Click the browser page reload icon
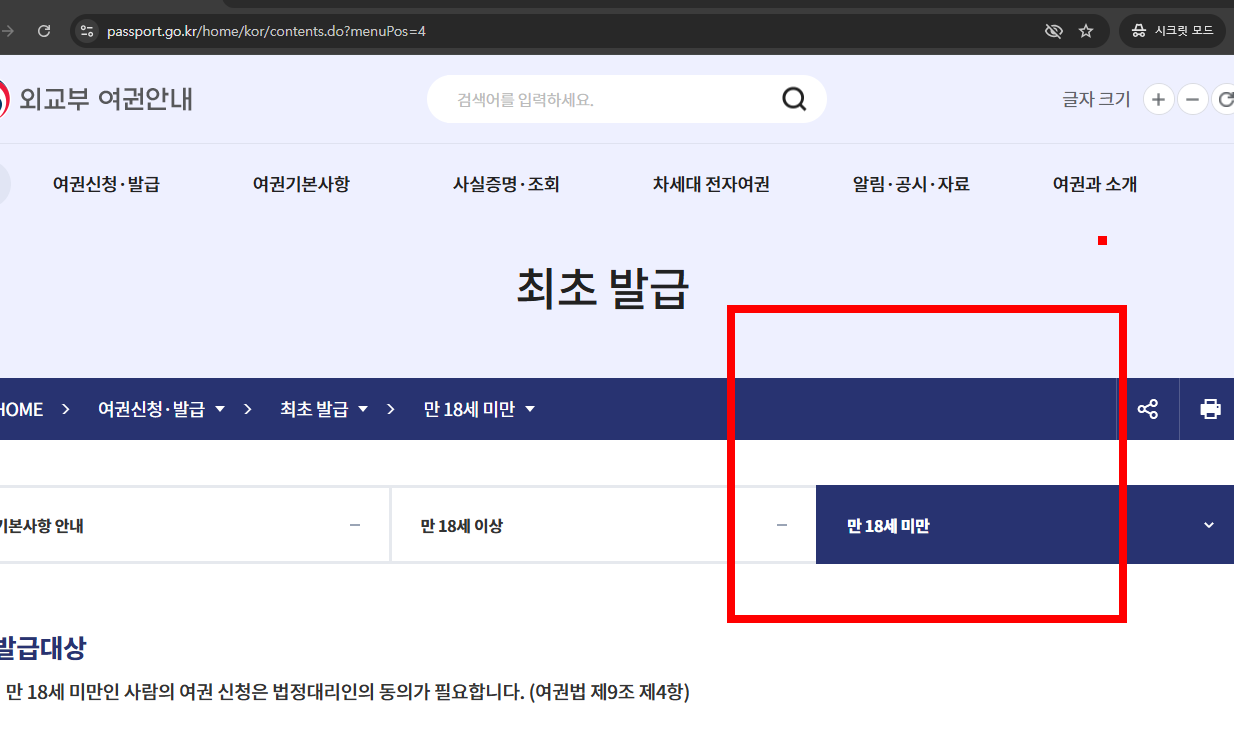The width and height of the screenshot is (1234, 752). point(43,30)
